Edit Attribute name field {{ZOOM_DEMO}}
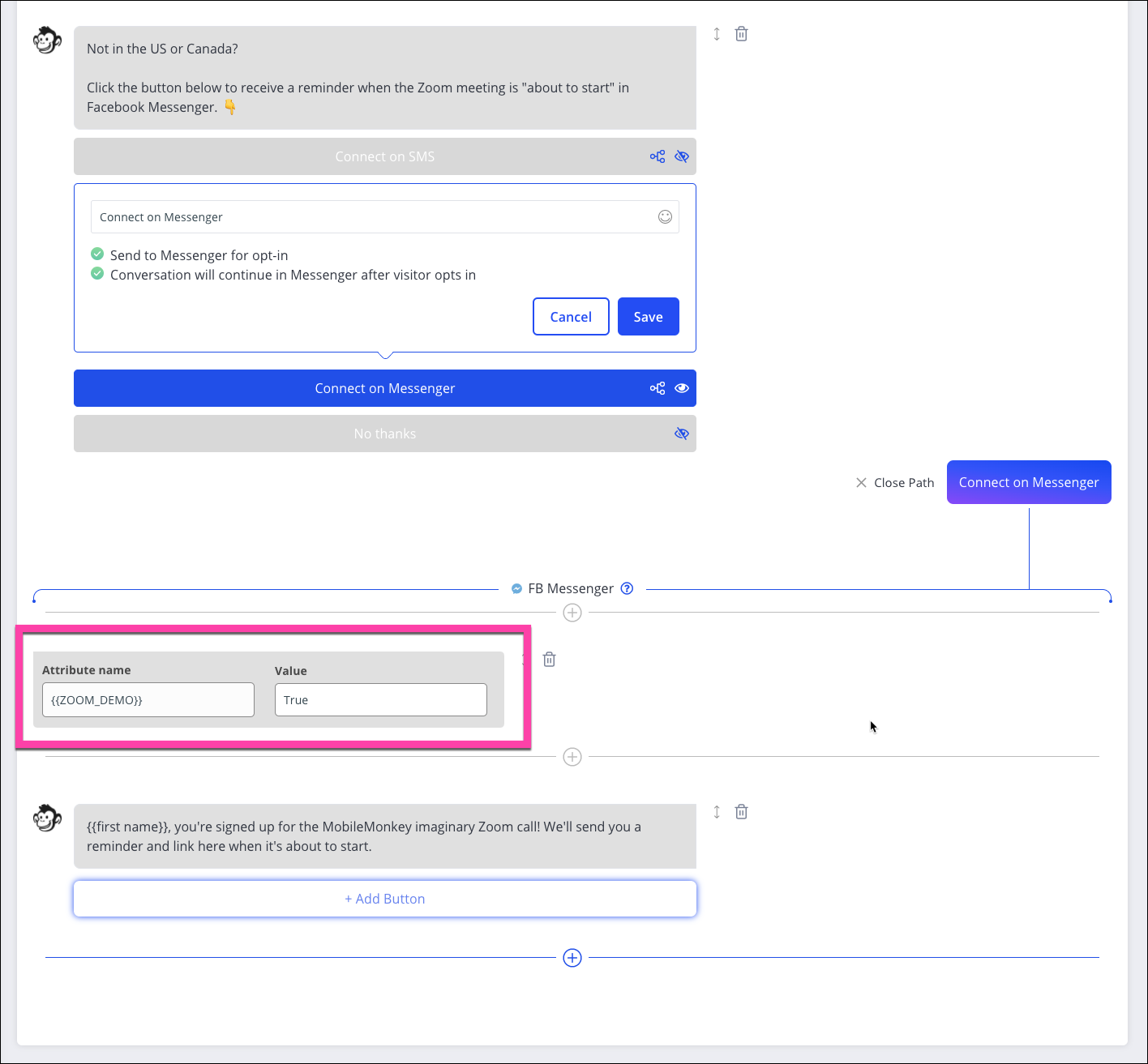The height and width of the screenshot is (1064, 1148). pos(148,699)
